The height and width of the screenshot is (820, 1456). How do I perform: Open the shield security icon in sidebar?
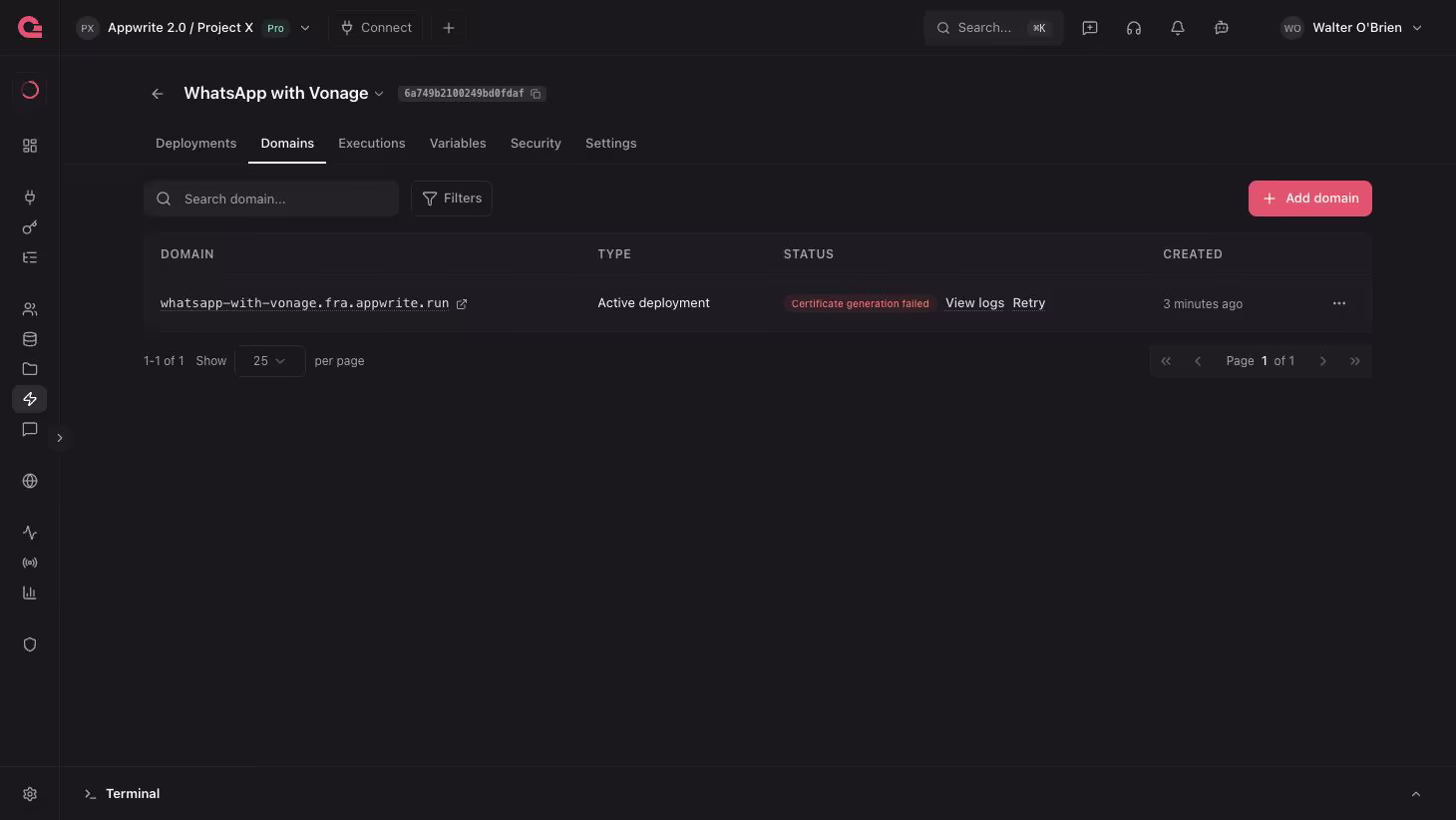(30, 644)
